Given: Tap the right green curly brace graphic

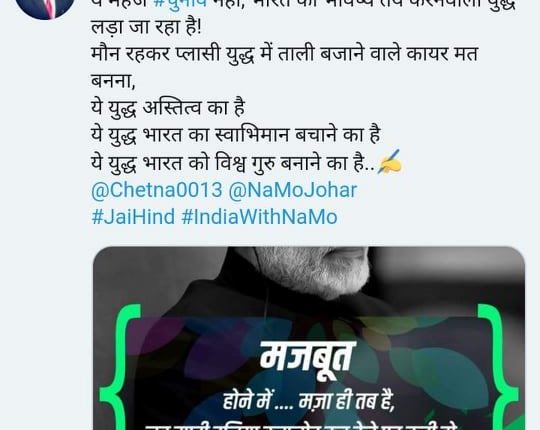Looking at the screenshot, I should pos(498,367).
